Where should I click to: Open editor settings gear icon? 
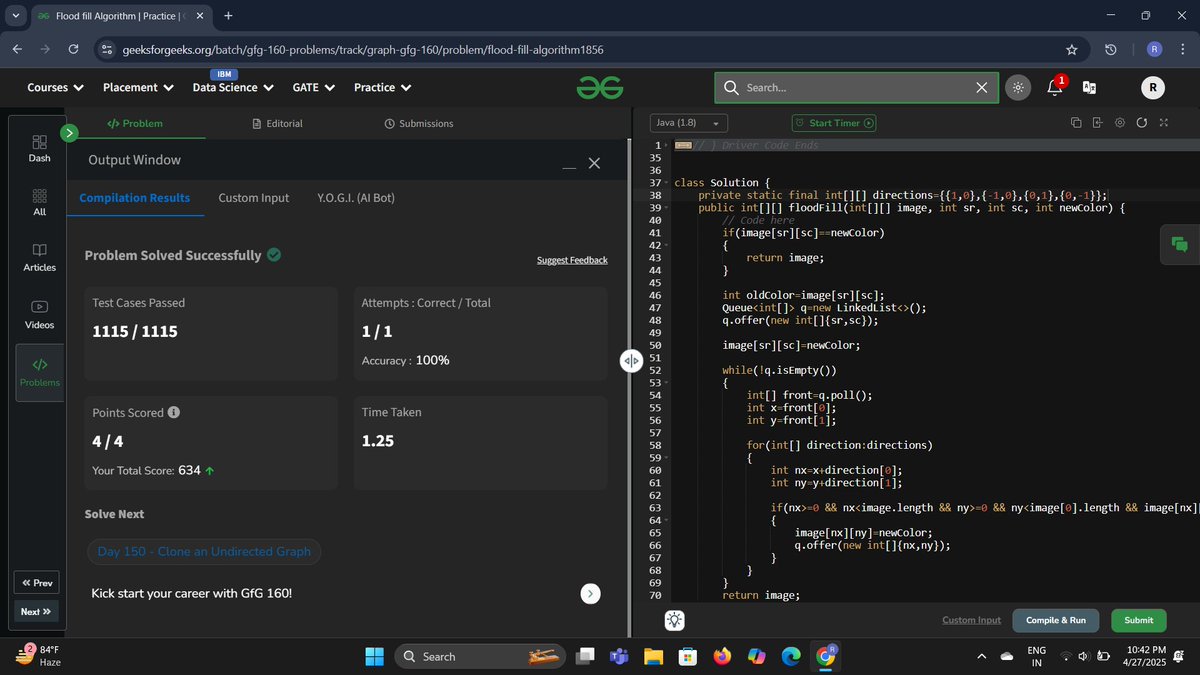(x=1119, y=123)
